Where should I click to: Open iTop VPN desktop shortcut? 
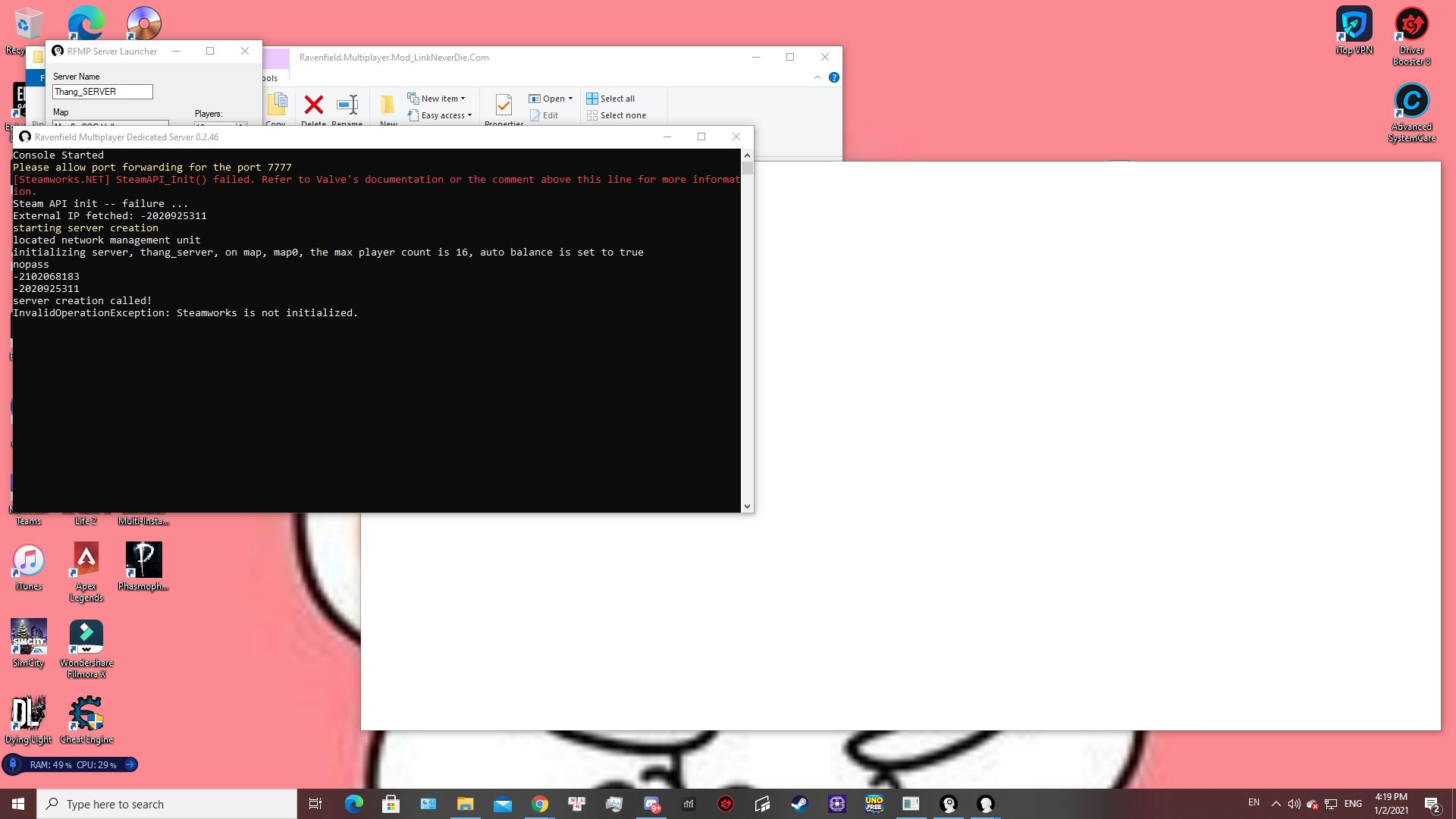1354,30
